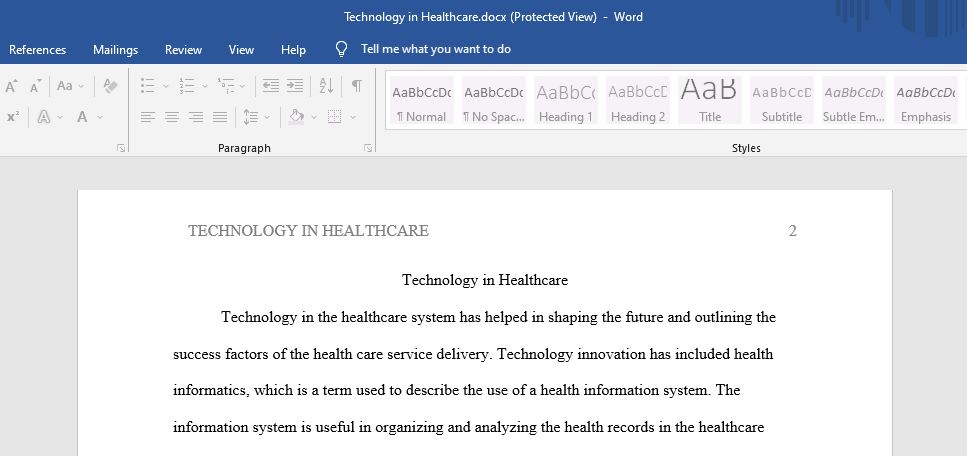The image size is (967, 456).
Task: Click centered title Technology in Healthcare
Action: click(485, 280)
